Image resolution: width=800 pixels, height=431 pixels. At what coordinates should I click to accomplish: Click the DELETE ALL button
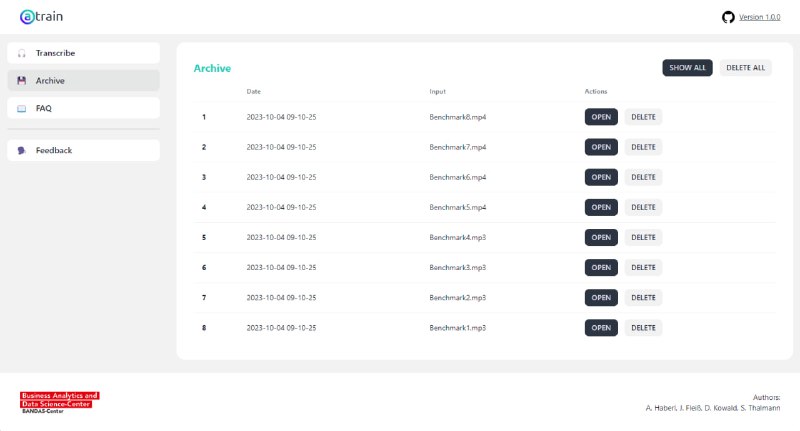point(745,68)
